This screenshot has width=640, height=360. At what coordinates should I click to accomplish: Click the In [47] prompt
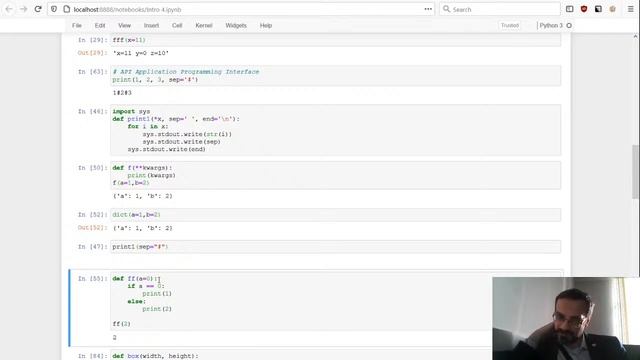pos(93,247)
